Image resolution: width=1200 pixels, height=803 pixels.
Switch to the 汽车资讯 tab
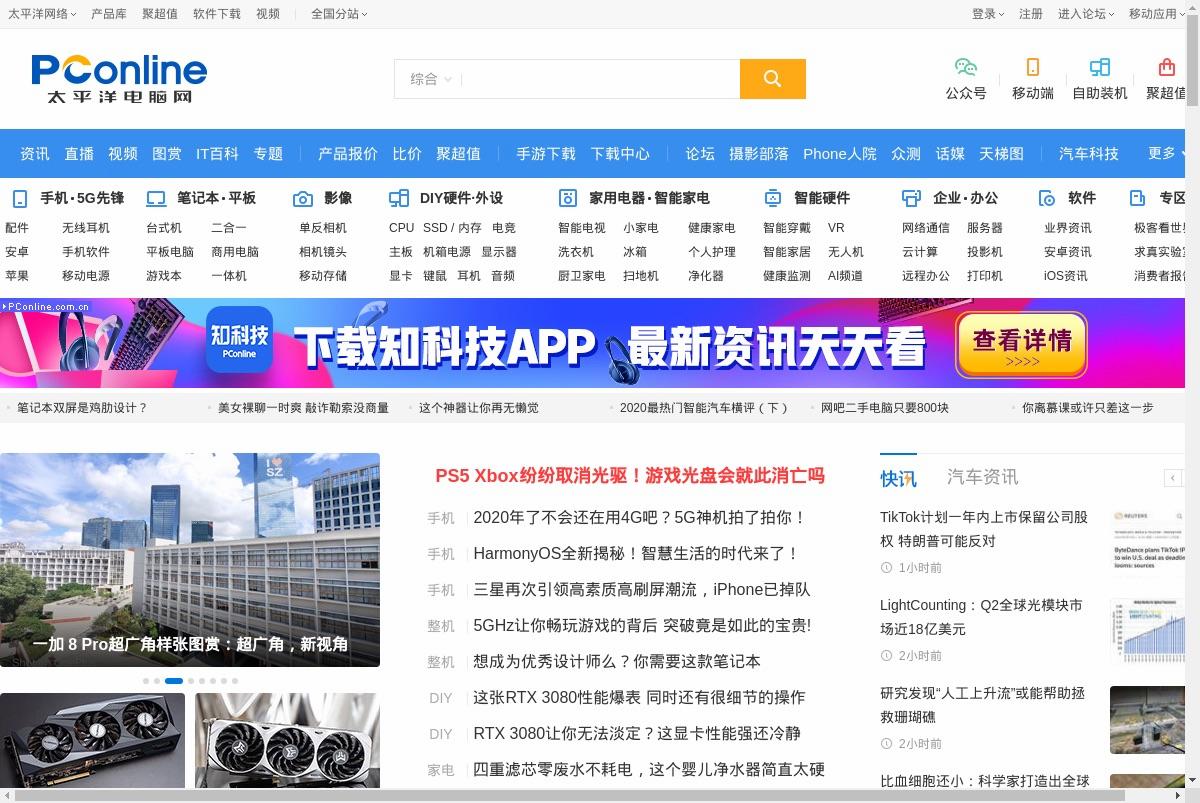(983, 477)
